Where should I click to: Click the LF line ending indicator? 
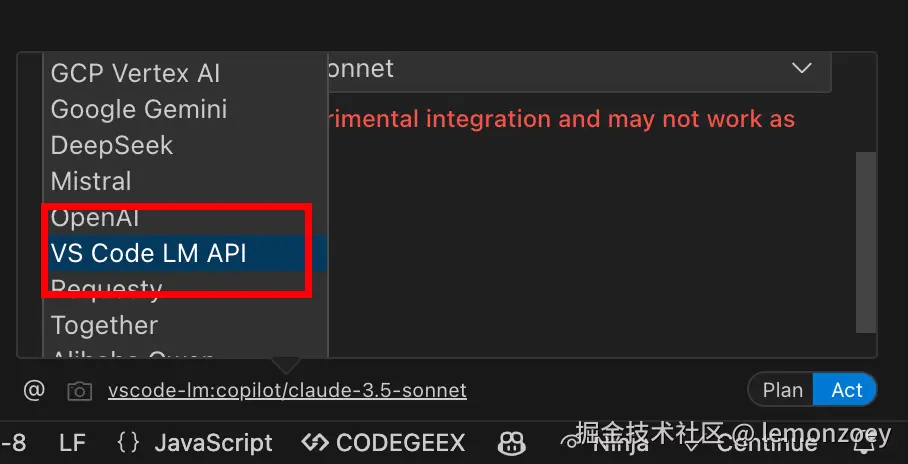tap(72, 442)
